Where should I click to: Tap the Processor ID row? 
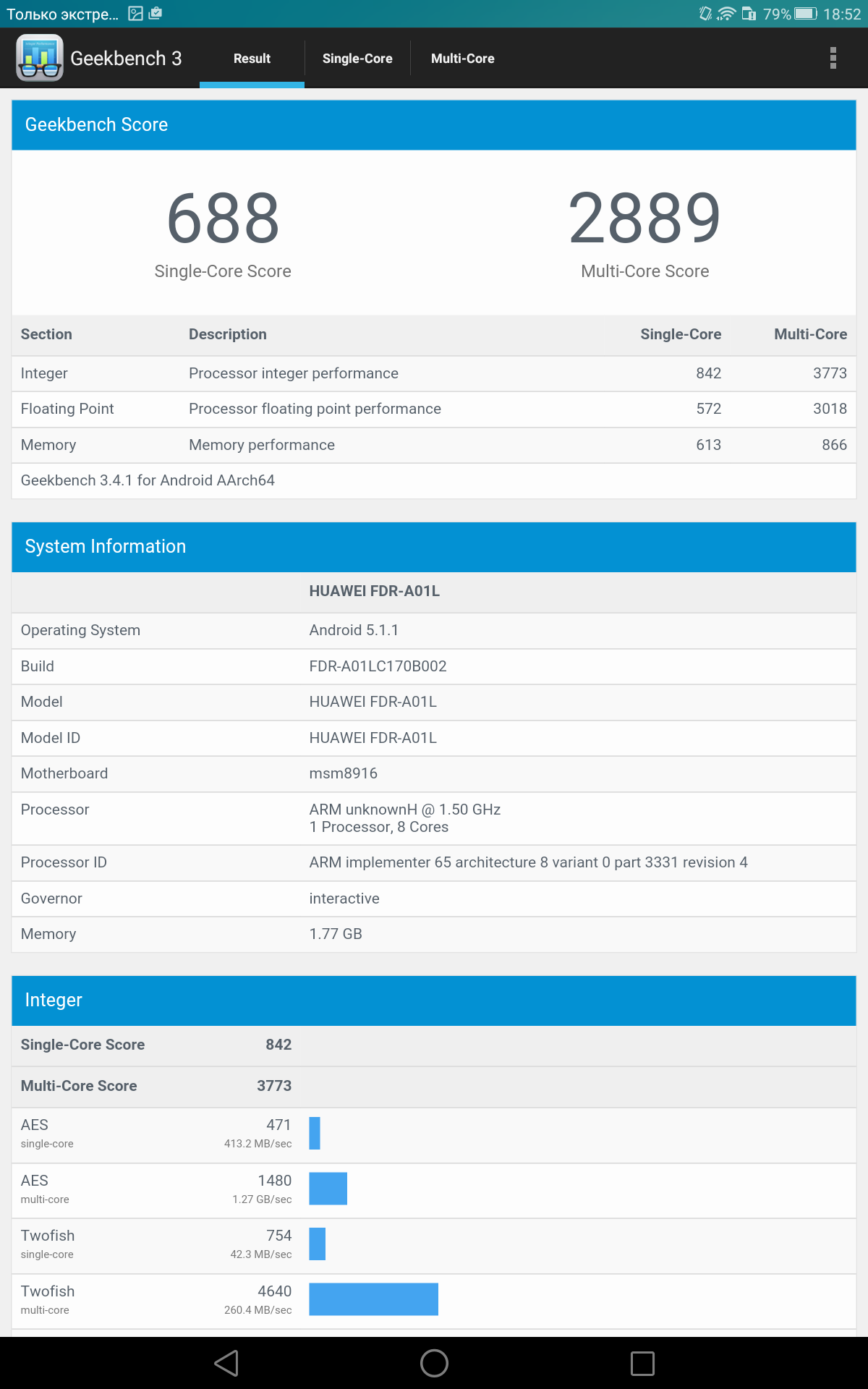click(434, 862)
